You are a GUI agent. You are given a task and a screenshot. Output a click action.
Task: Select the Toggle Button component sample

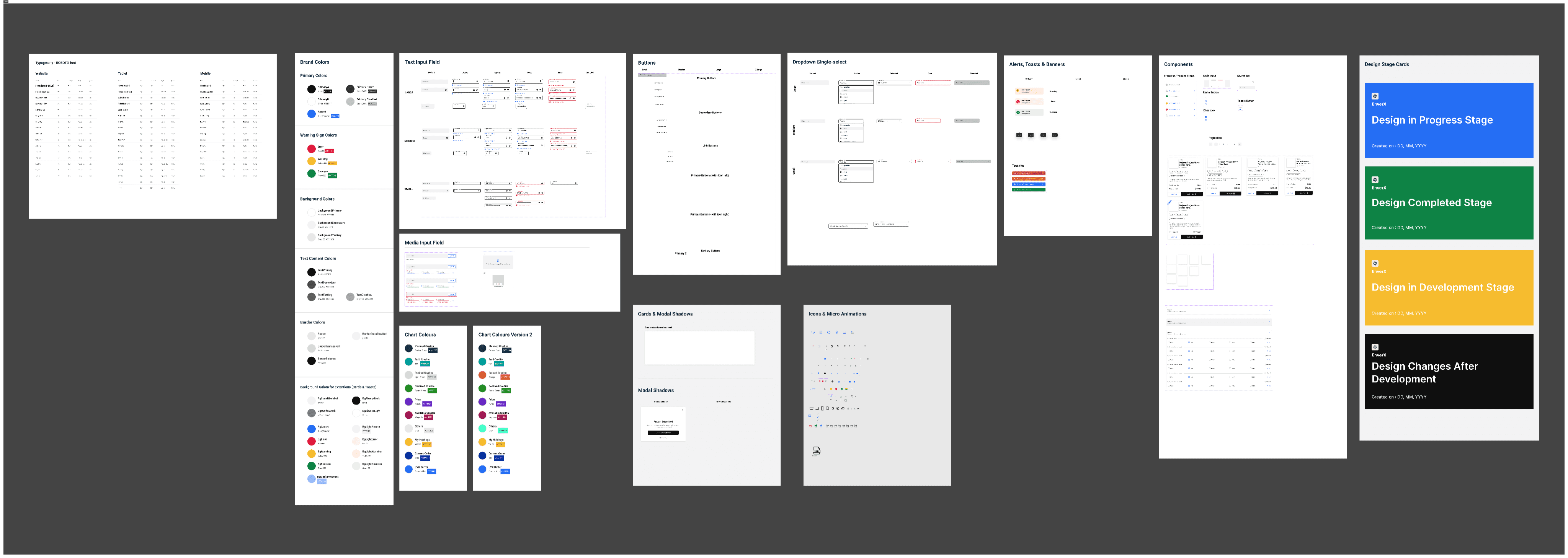[1240, 108]
